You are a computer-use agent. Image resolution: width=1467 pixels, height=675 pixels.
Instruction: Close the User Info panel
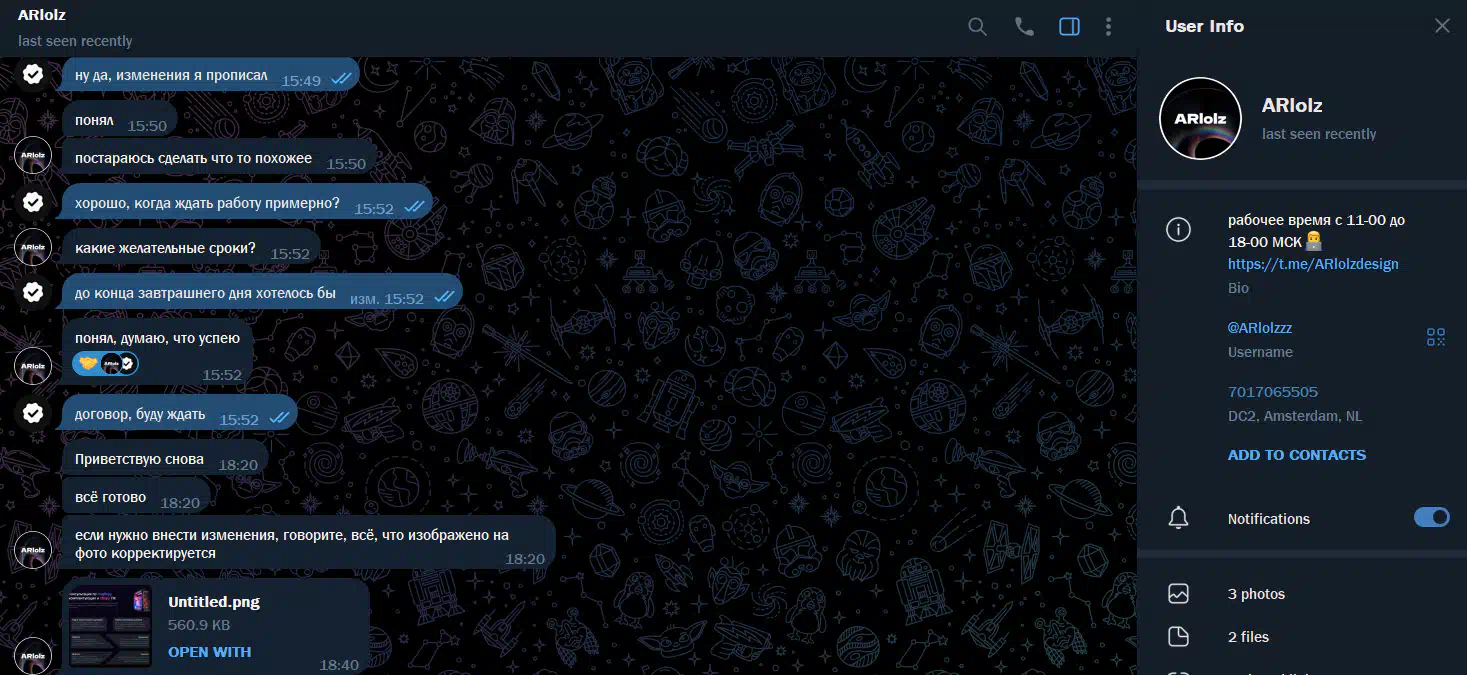pyautogui.click(x=1442, y=26)
